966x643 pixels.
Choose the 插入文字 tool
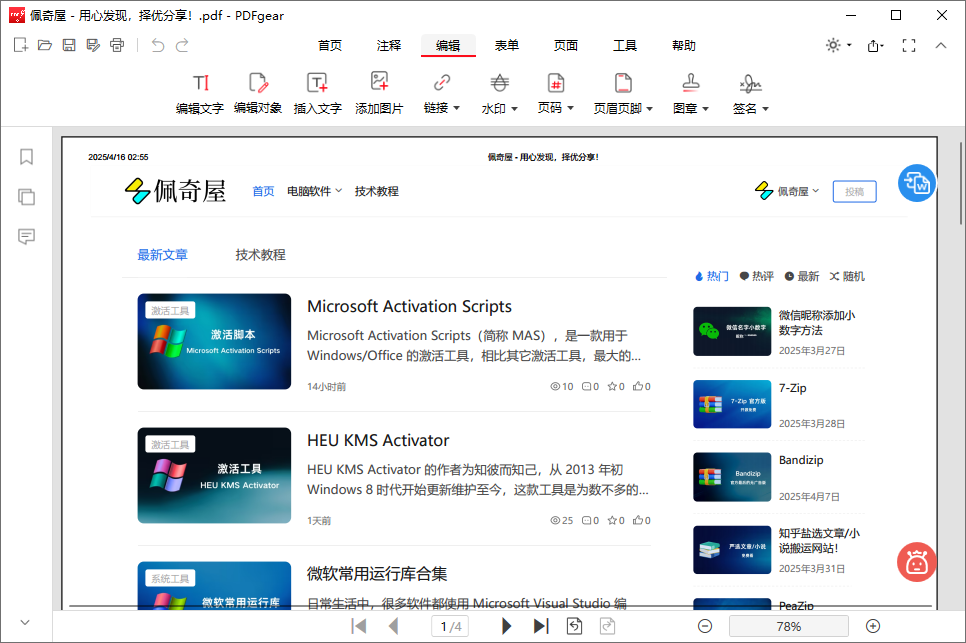pos(317,94)
